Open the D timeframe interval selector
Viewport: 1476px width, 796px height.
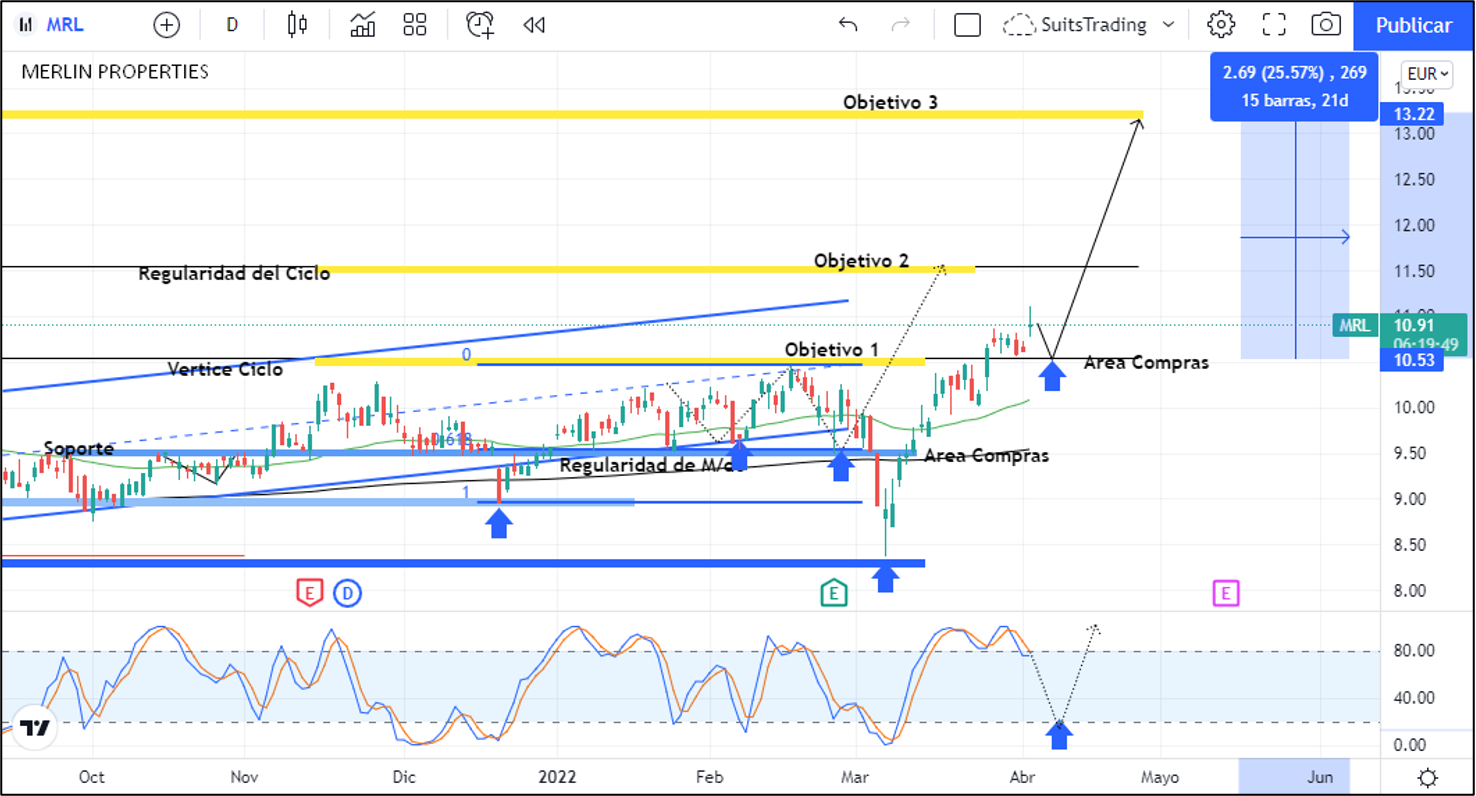(x=232, y=25)
